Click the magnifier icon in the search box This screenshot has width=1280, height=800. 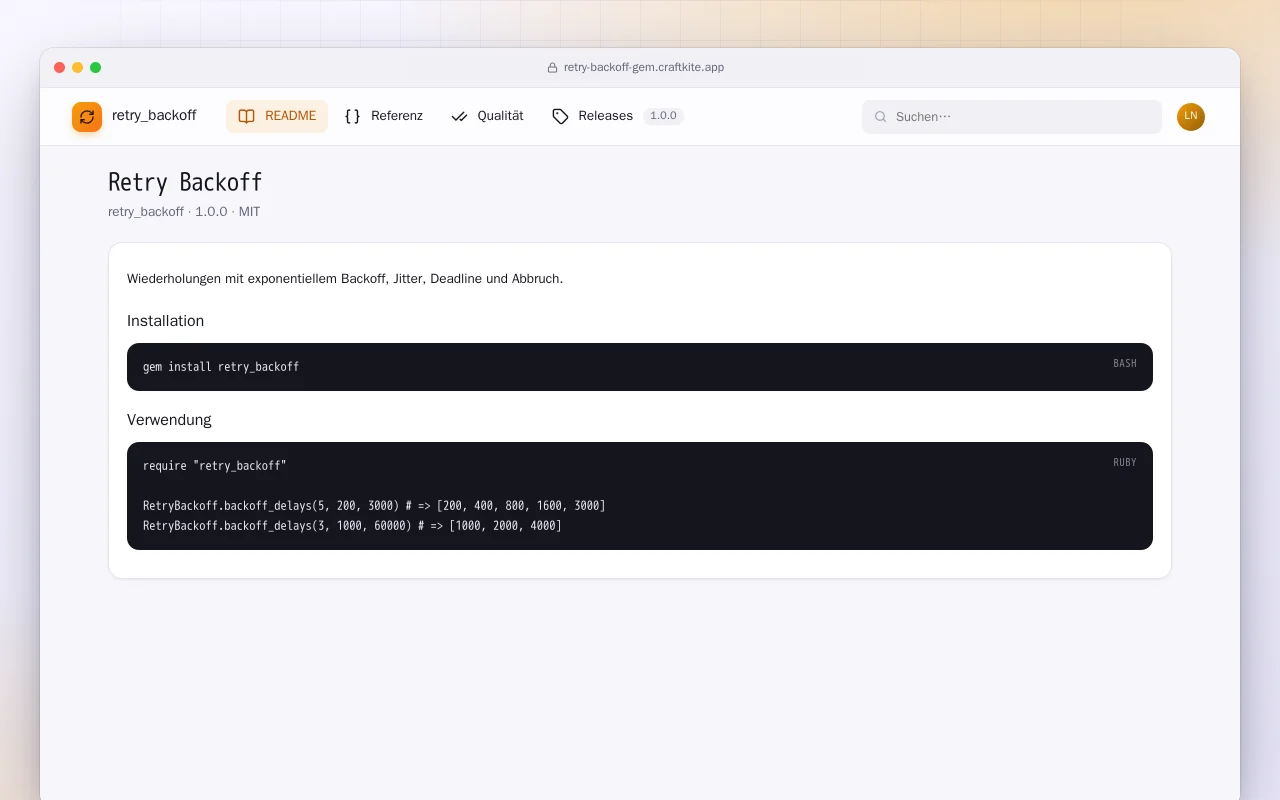tap(881, 117)
